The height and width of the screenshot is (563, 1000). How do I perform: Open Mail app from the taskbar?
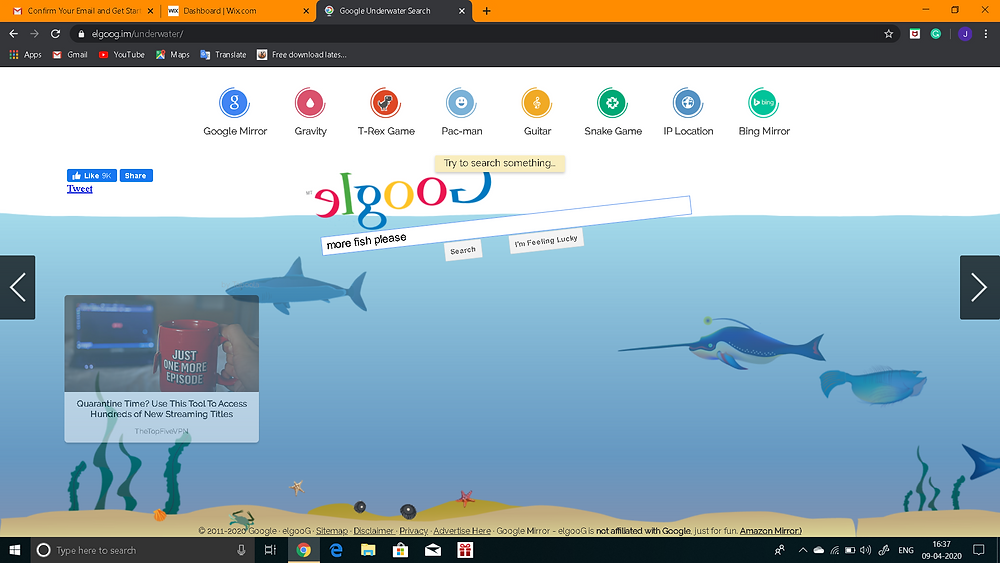[x=433, y=550]
